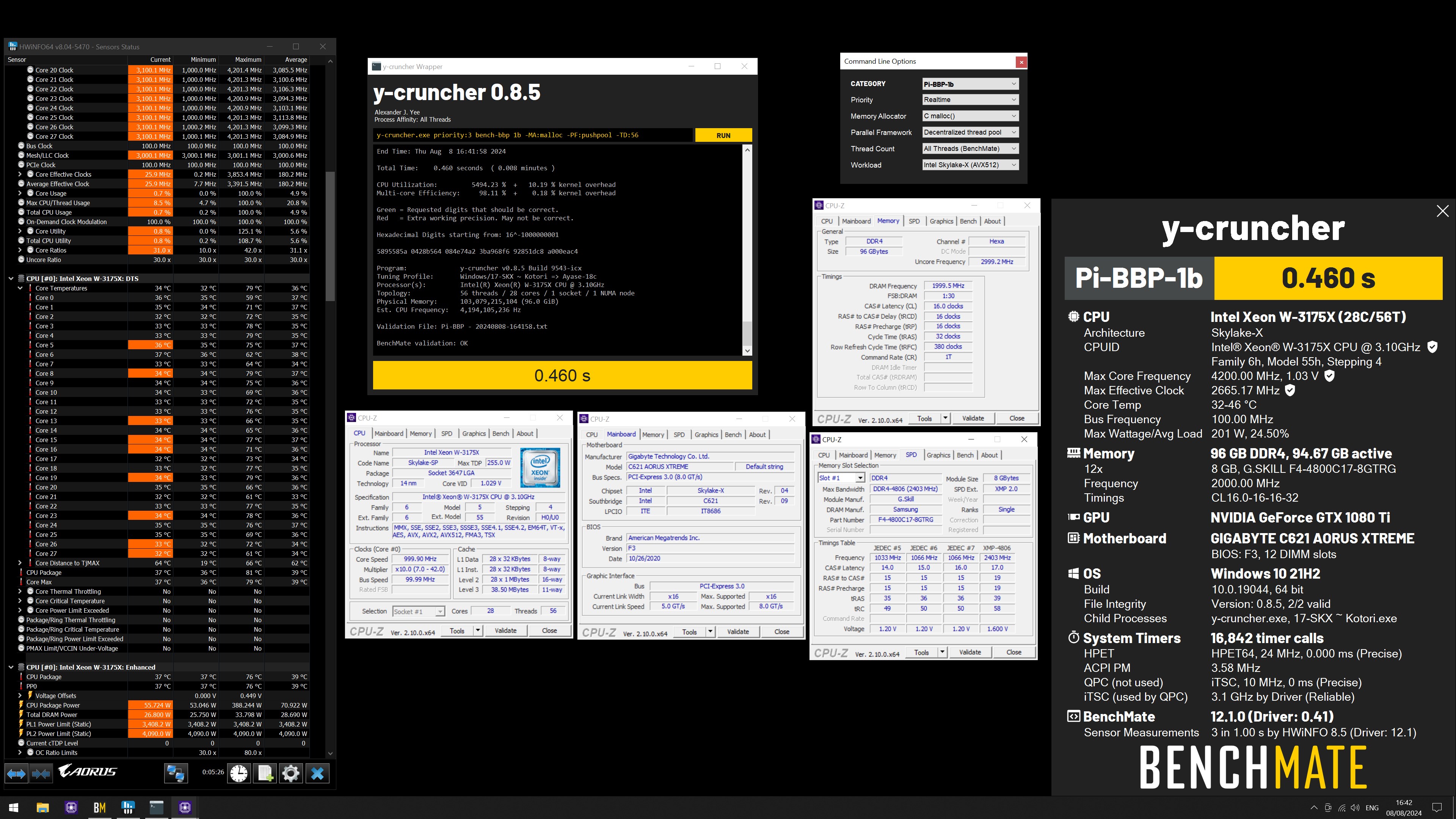
Task: Click HWiNFO clock reset-timer icon
Action: click(x=239, y=773)
